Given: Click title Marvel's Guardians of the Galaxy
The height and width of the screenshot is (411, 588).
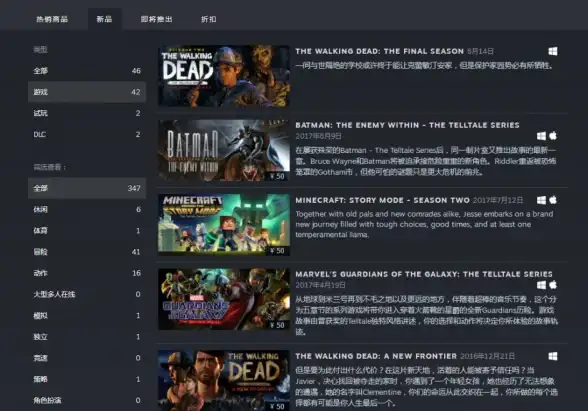Looking at the screenshot, I should pyautogui.click(x=424, y=274).
